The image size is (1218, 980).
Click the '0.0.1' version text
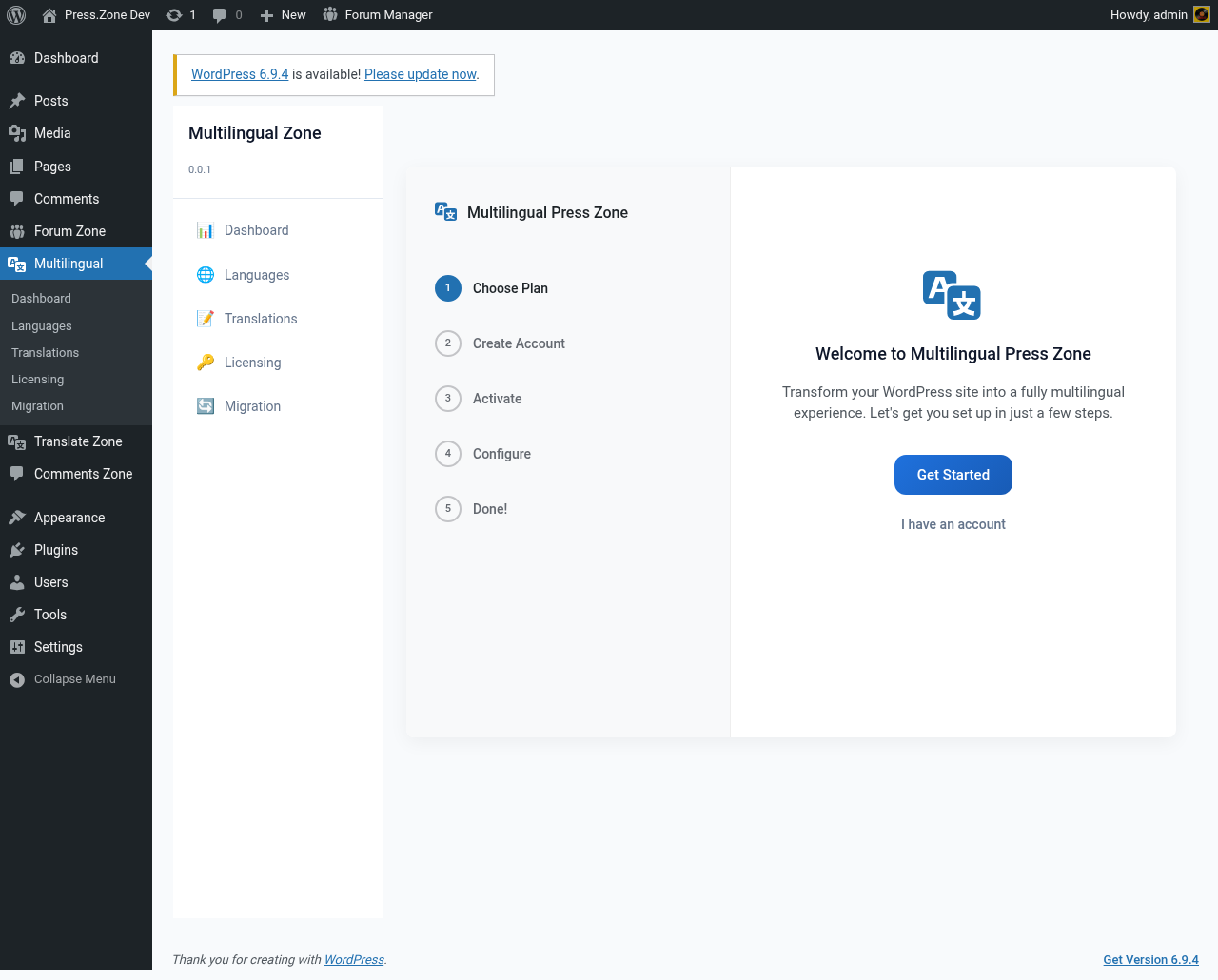(x=200, y=169)
